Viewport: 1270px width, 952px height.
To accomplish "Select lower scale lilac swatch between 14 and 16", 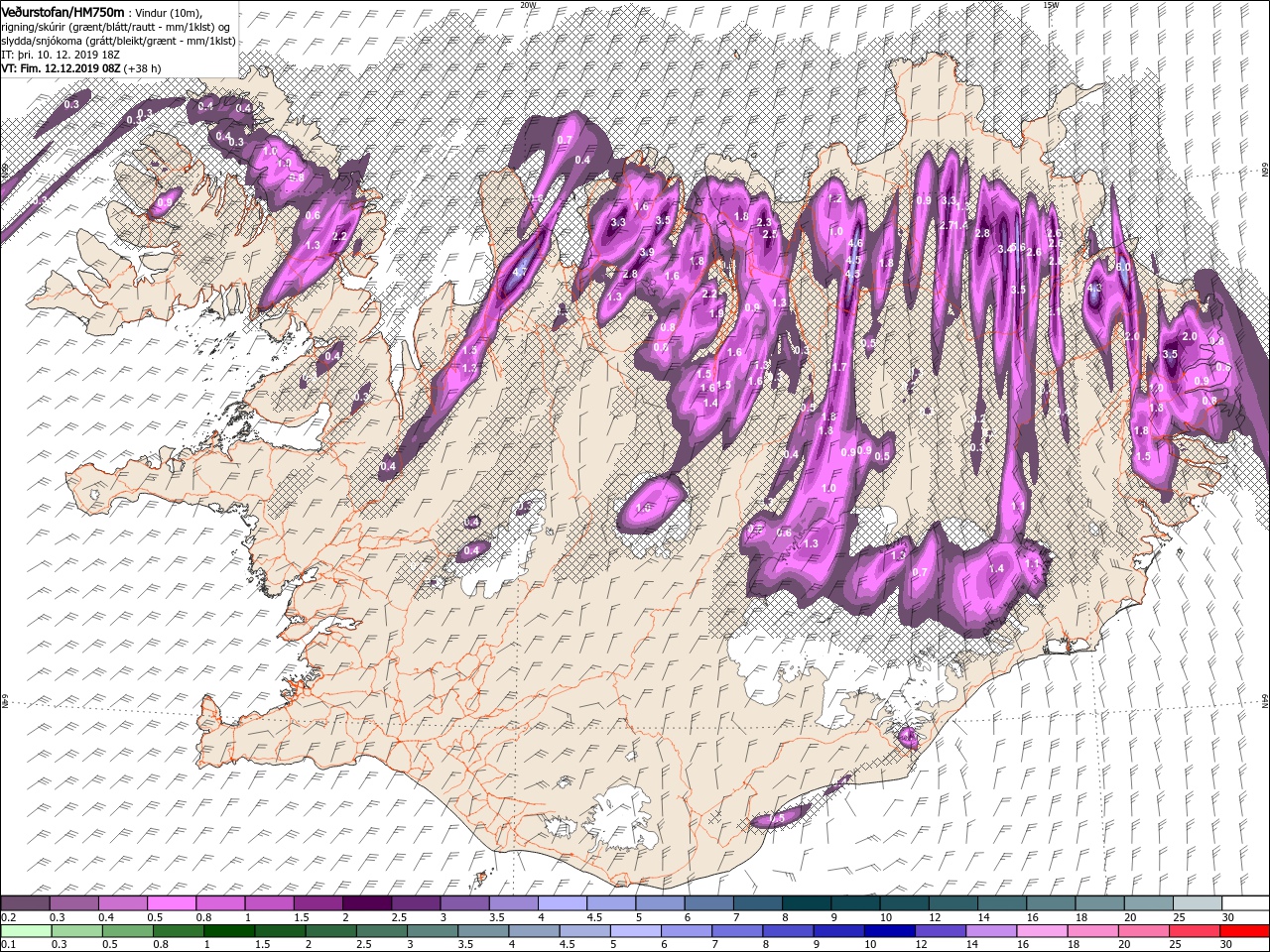I will pos(991,931).
